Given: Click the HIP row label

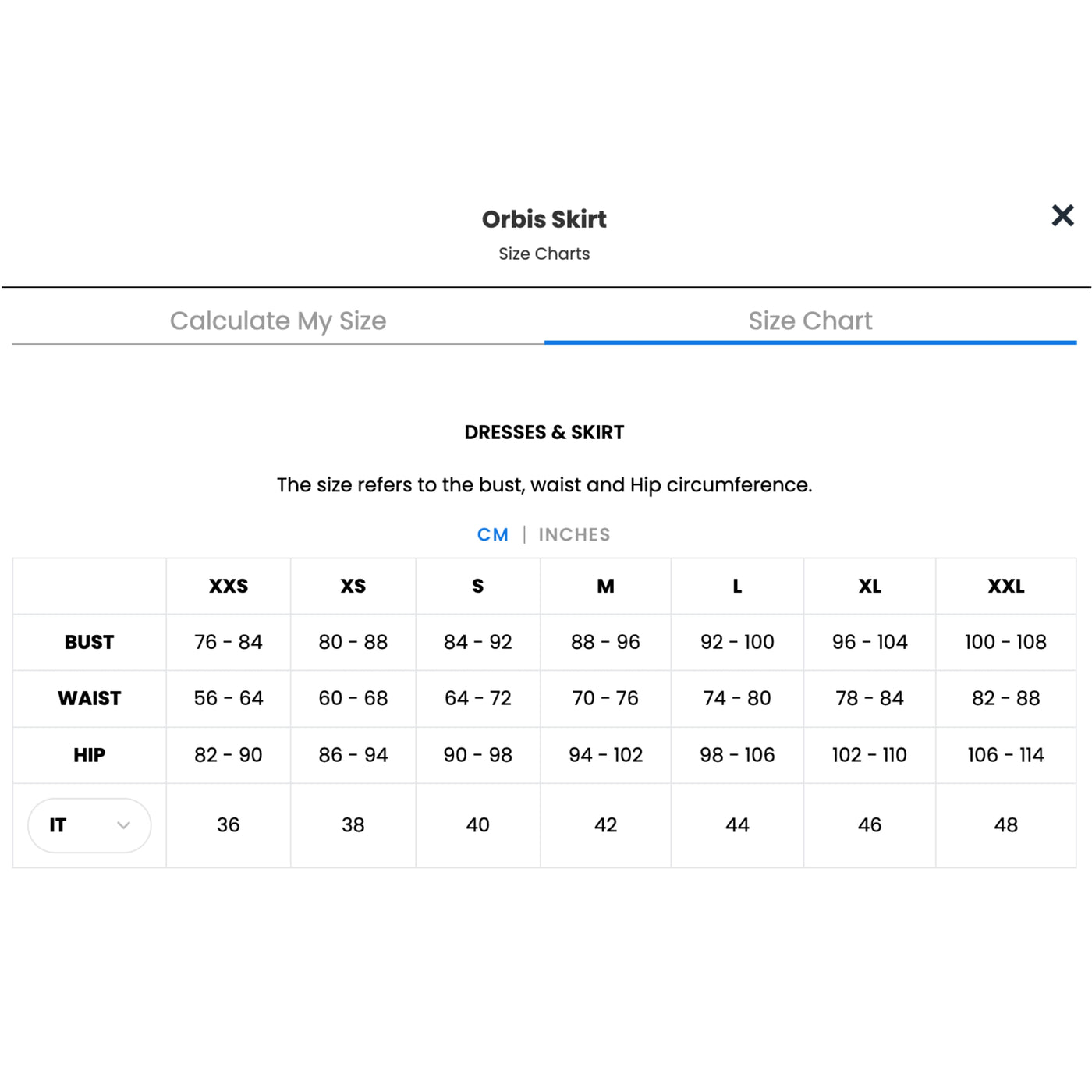Looking at the screenshot, I should [x=89, y=755].
